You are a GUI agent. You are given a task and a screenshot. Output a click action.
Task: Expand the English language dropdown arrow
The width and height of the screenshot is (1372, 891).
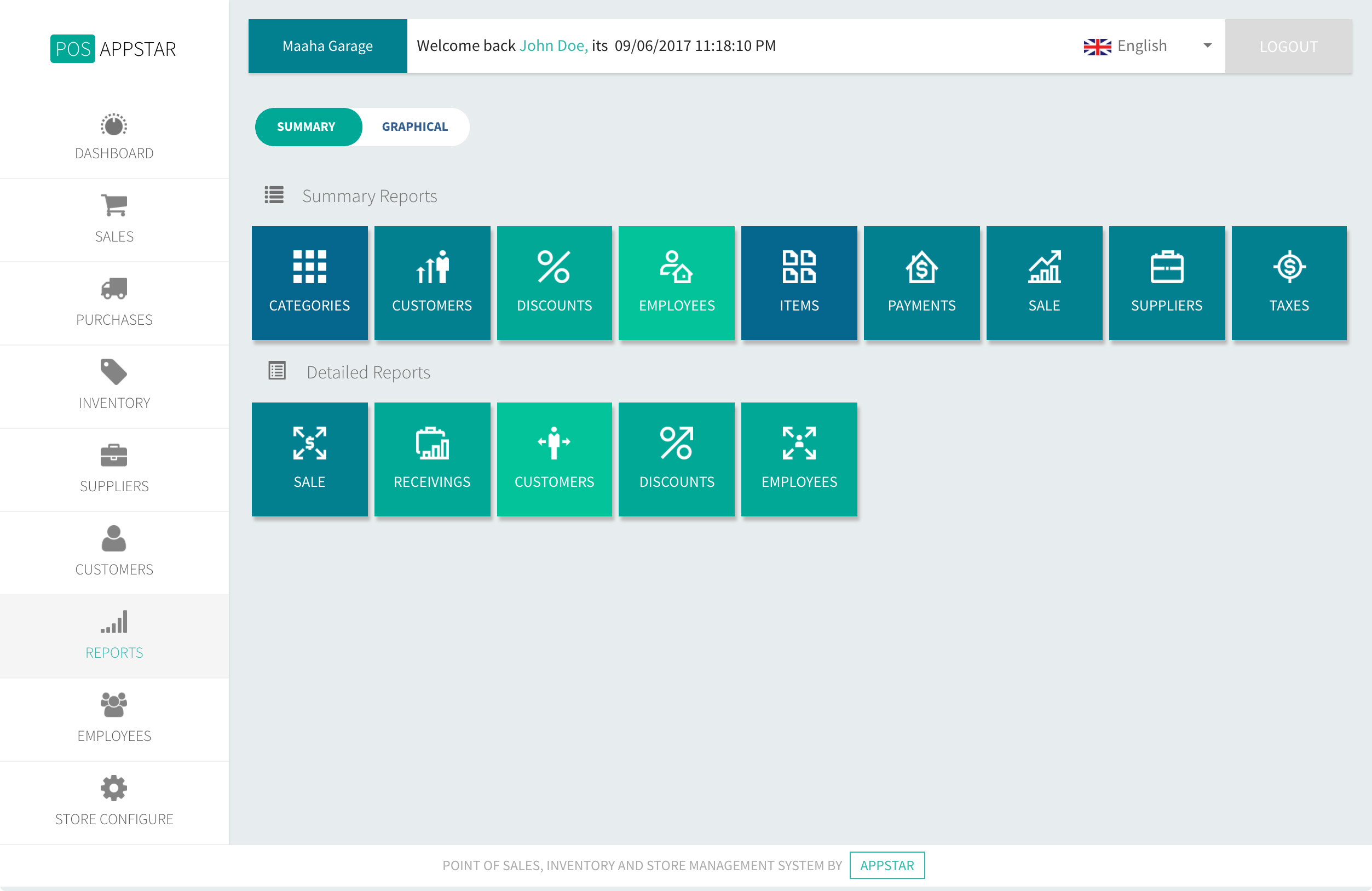[x=1207, y=45]
